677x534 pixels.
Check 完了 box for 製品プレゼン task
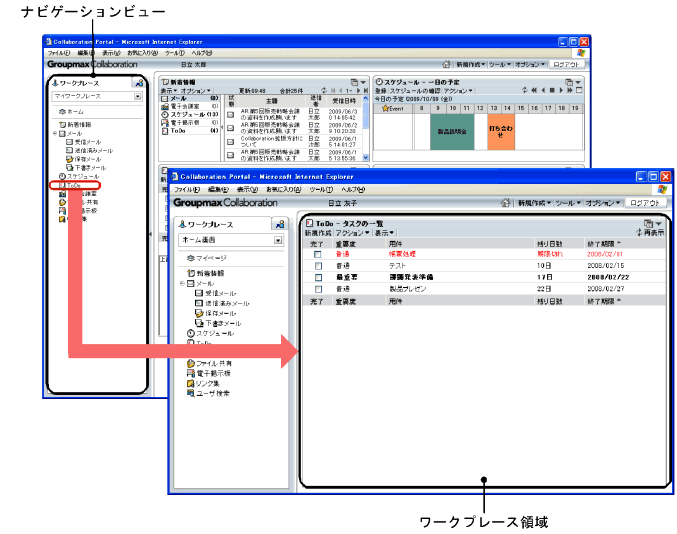[x=318, y=289]
